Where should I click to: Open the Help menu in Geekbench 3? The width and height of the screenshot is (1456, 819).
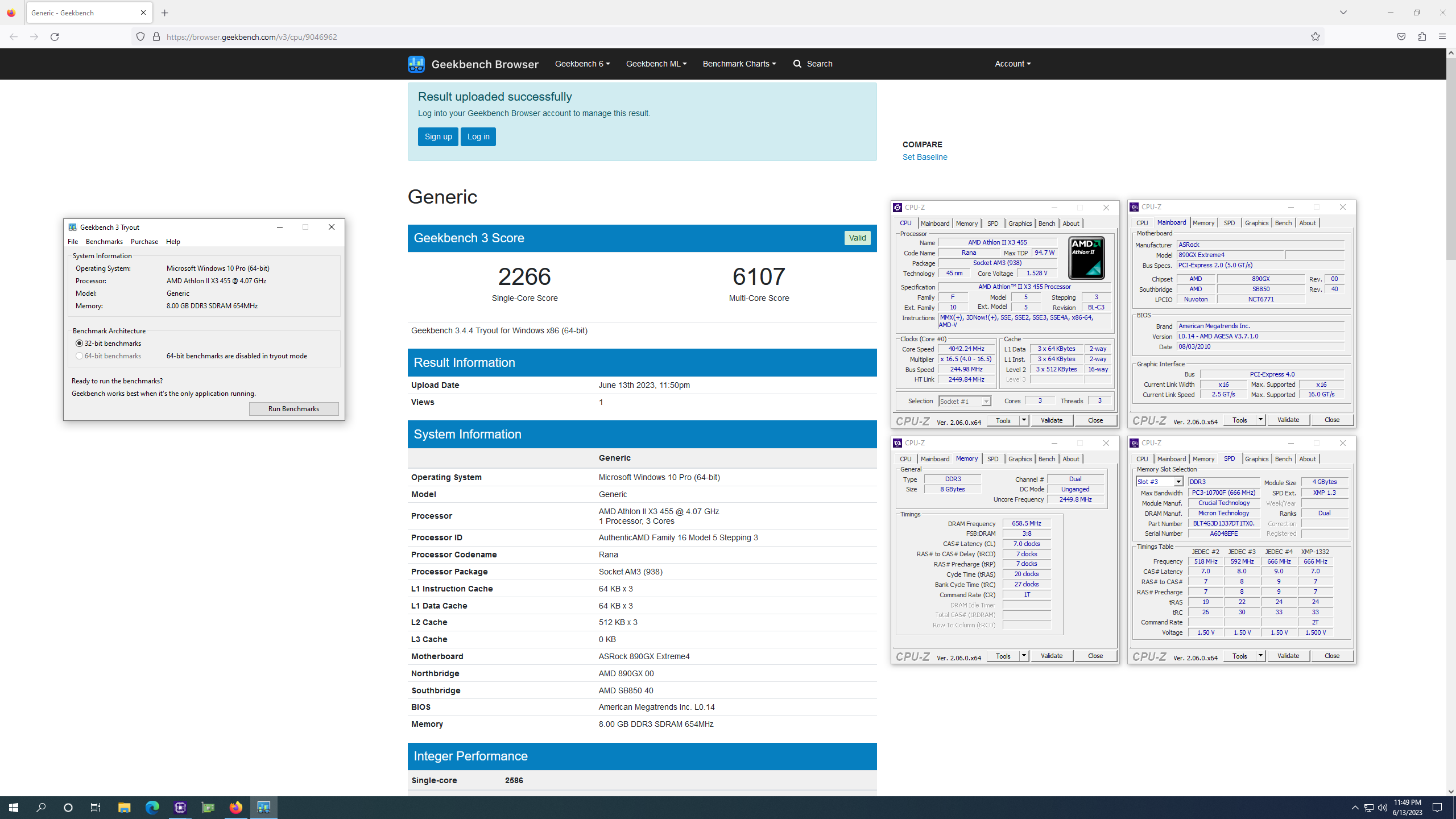173,242
